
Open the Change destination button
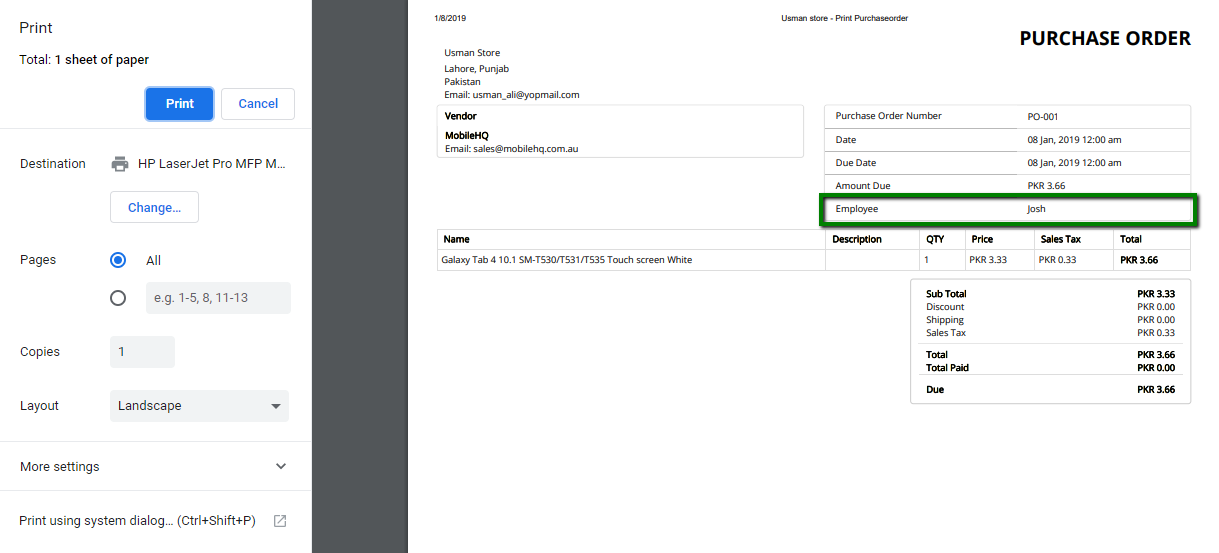tap(154, 207)
